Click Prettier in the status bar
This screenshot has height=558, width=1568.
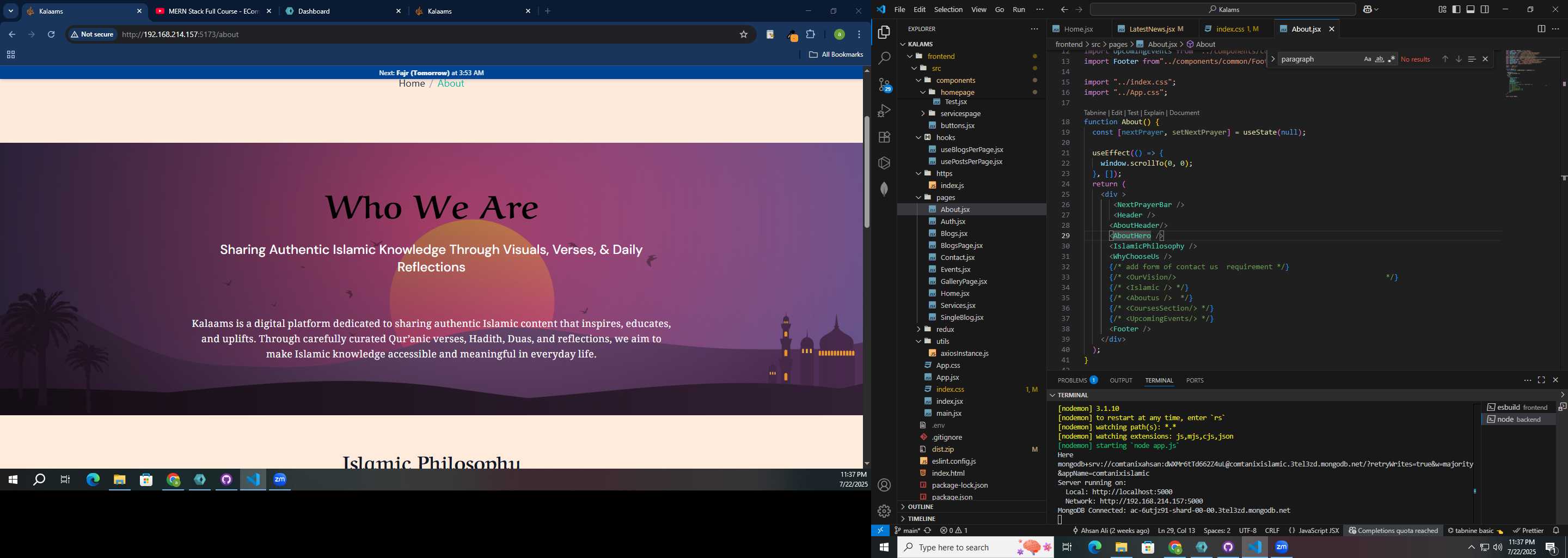tap(1528, 531)
